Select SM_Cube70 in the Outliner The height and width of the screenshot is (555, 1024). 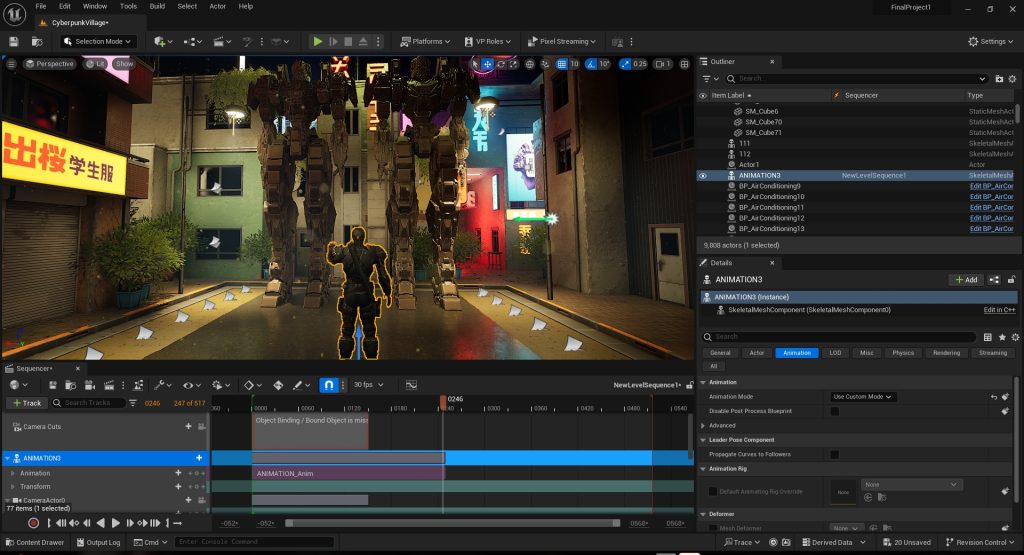[763, 122]
